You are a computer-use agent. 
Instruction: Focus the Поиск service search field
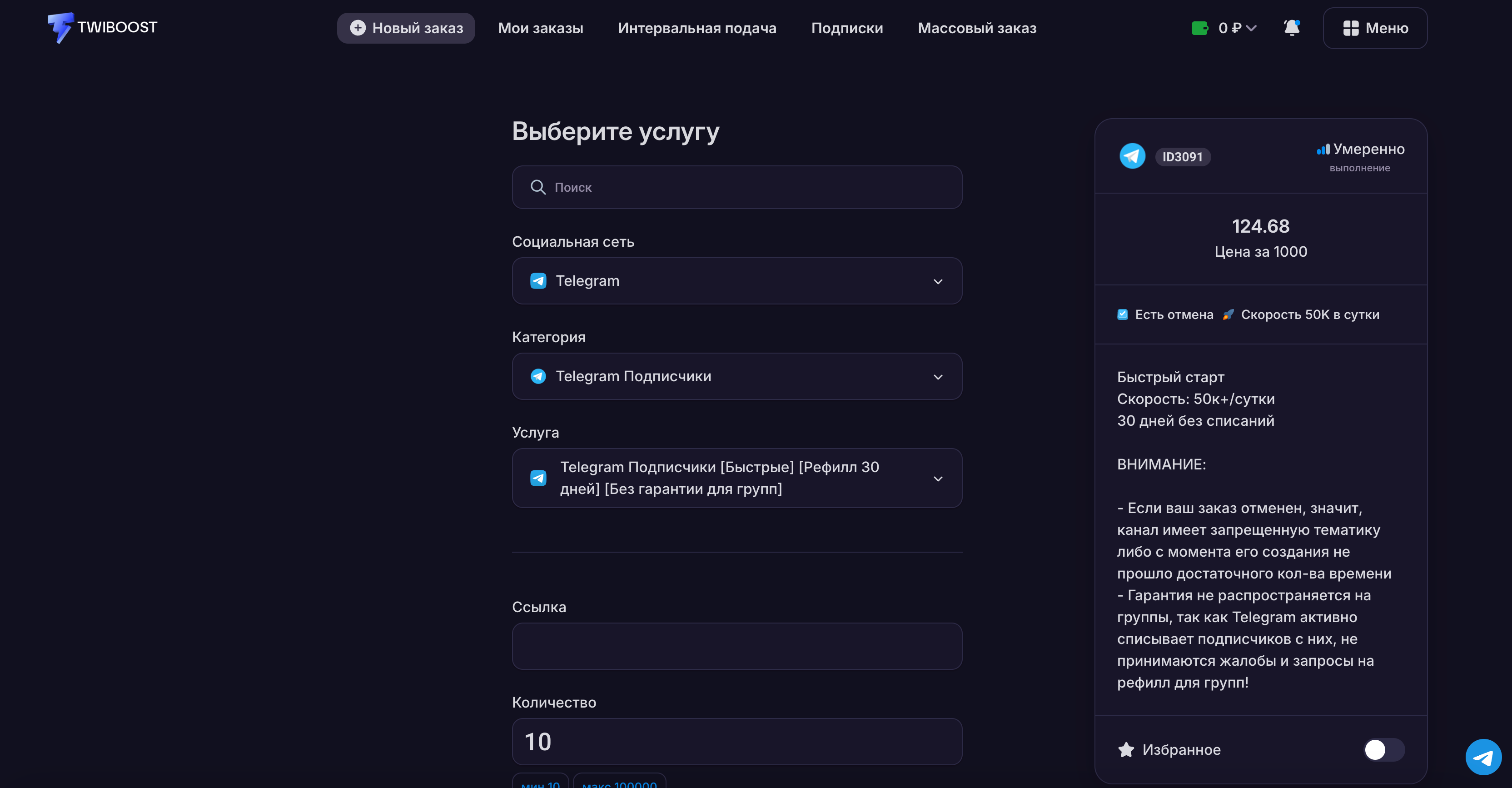[x=736, y=187]
